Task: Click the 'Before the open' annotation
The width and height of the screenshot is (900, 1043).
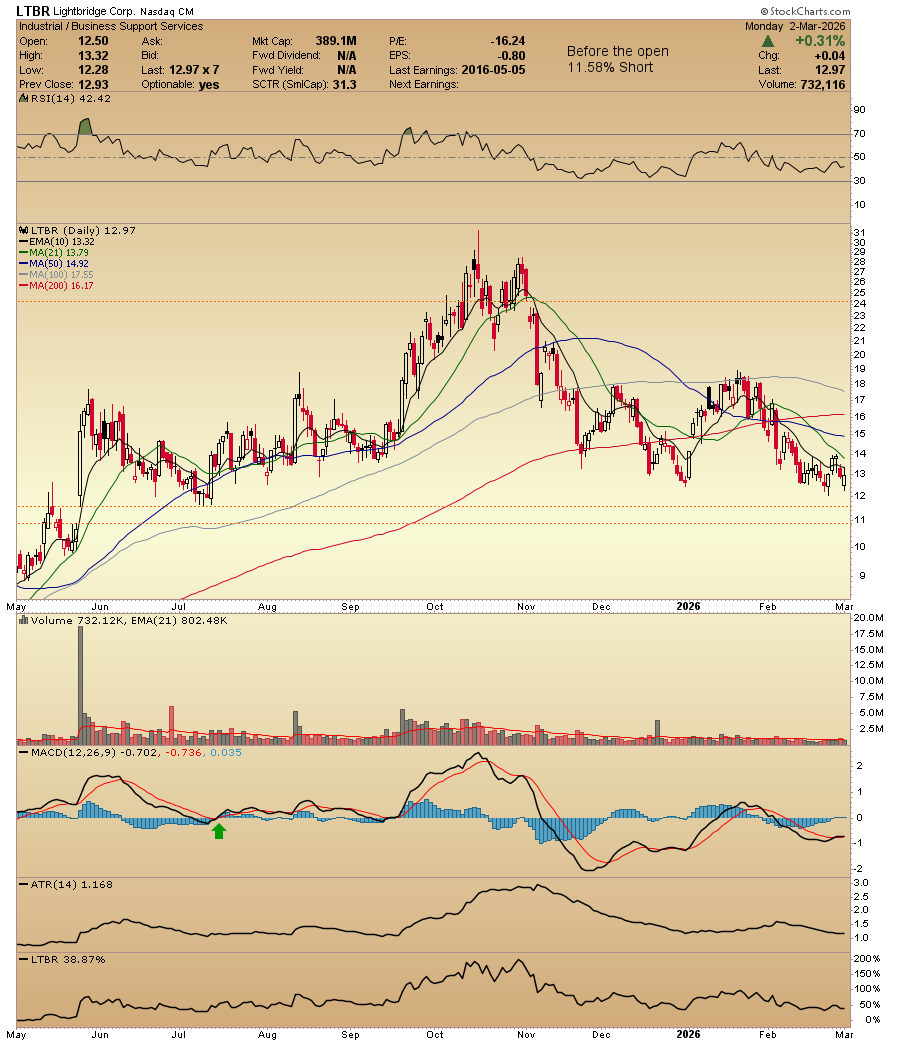Action: (617, 51)
